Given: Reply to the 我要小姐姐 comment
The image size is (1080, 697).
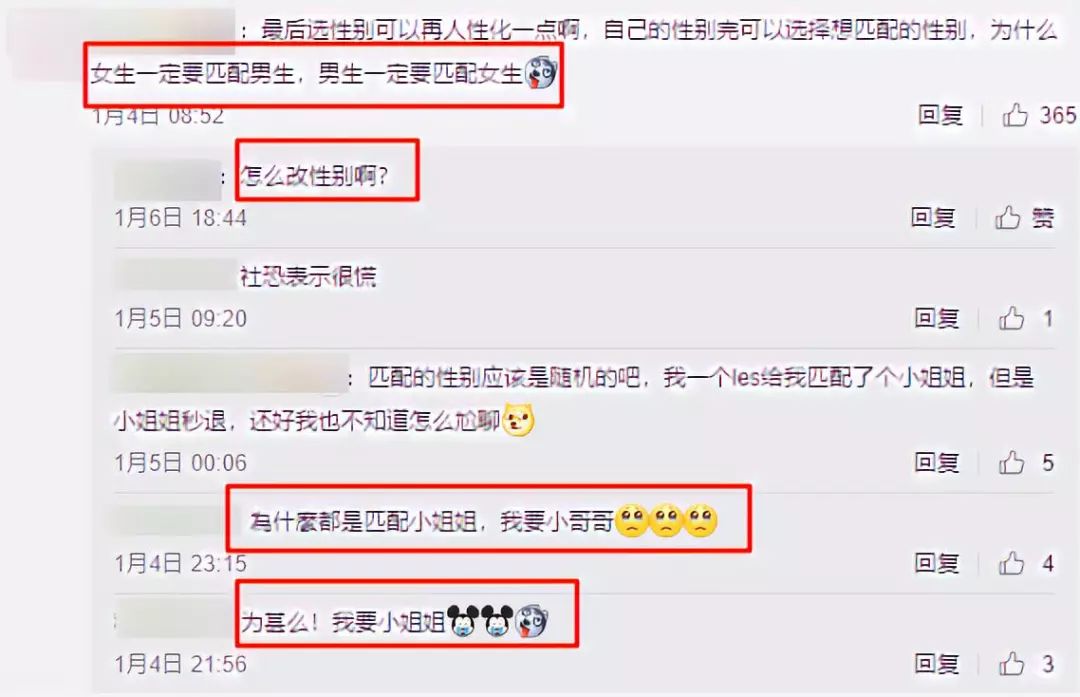Looking at the screenshot, I should (937, 664).
